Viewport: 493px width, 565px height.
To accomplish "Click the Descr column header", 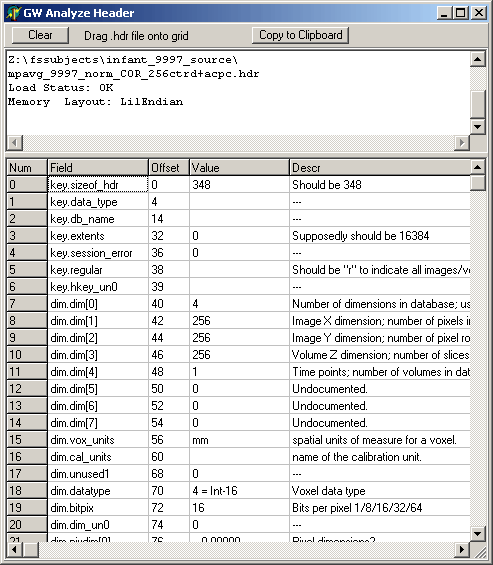I will 380,168.
